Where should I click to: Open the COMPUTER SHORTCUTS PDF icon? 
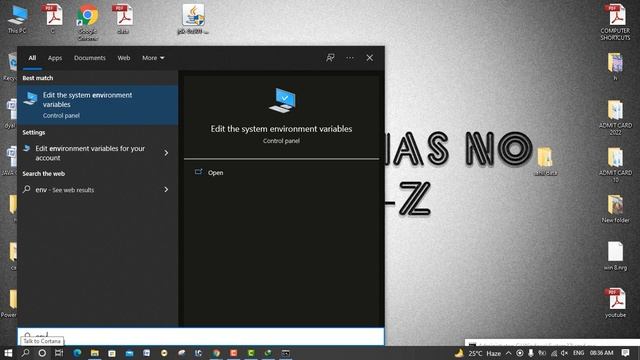tap(615, 22)
